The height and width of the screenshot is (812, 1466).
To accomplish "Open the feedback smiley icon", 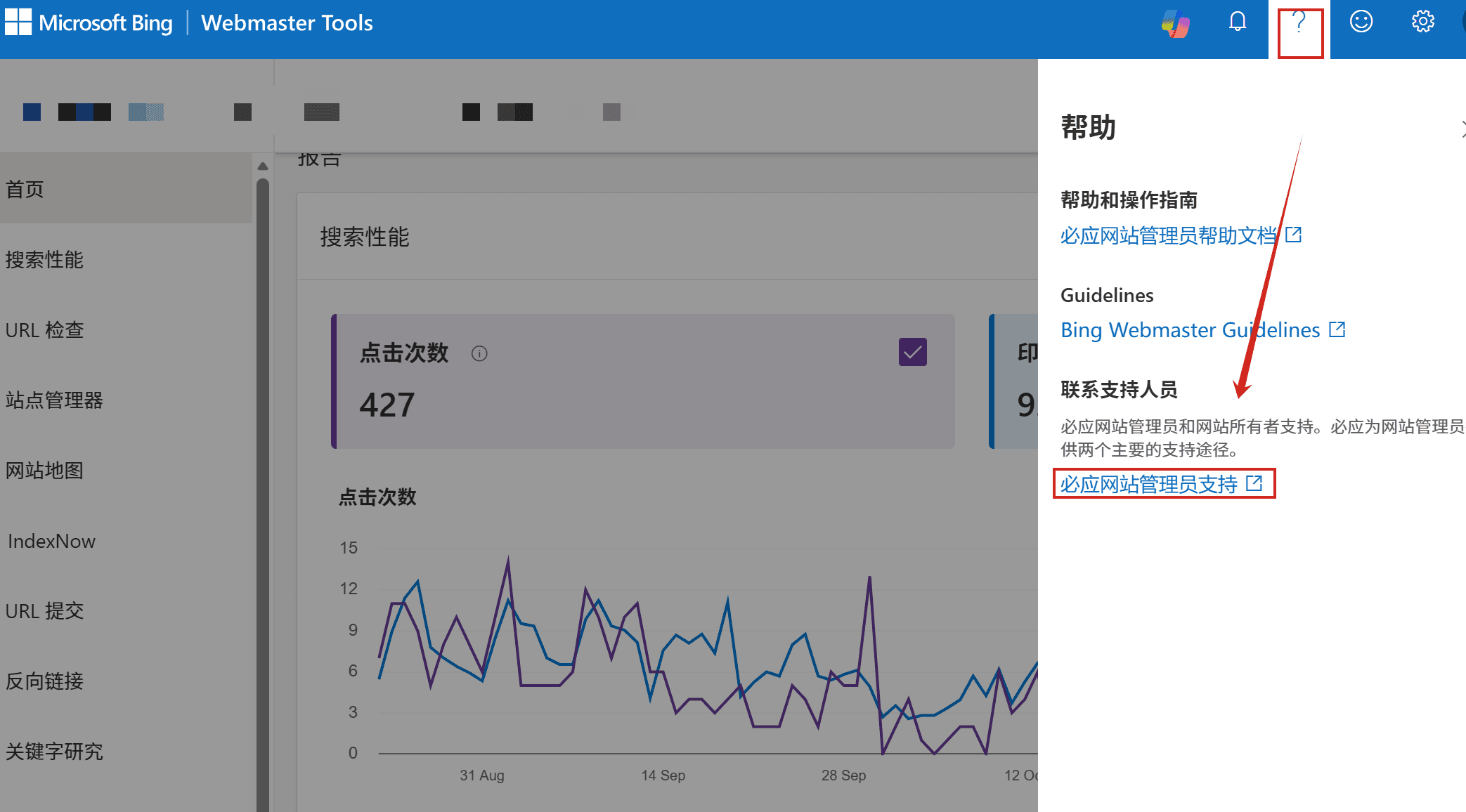I will click(x=1361, y=22).
